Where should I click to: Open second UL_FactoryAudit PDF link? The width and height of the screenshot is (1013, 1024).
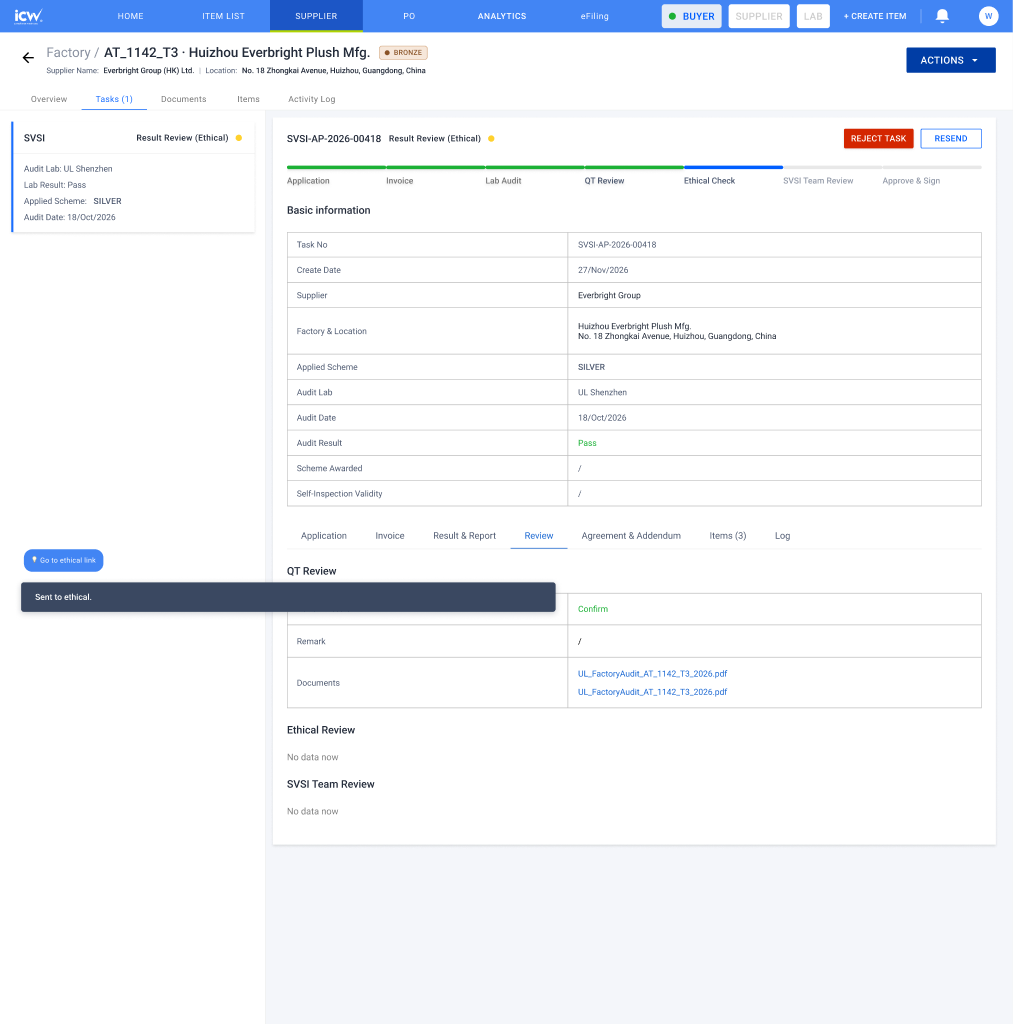point(652,692)
